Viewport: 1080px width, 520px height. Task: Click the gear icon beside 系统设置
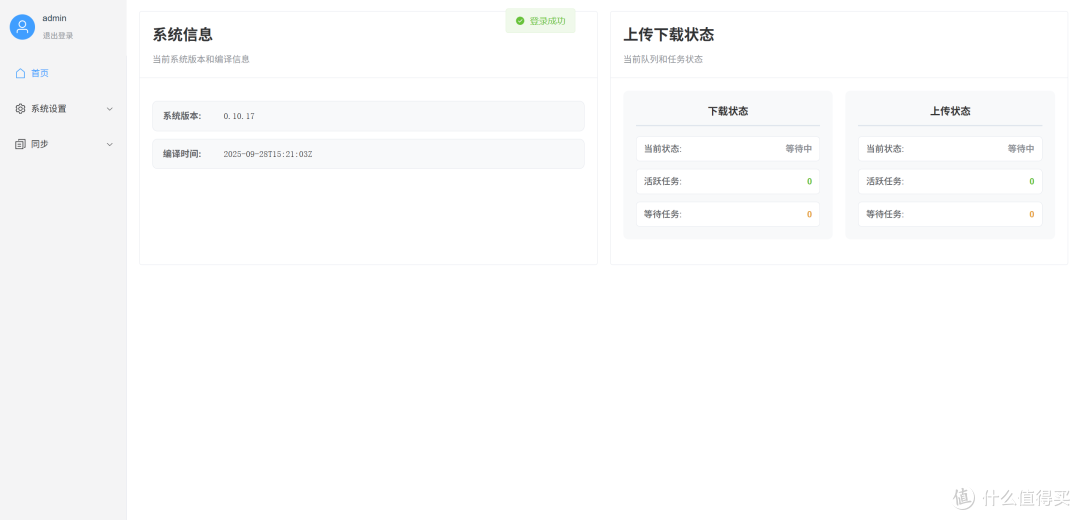[20, 109]
